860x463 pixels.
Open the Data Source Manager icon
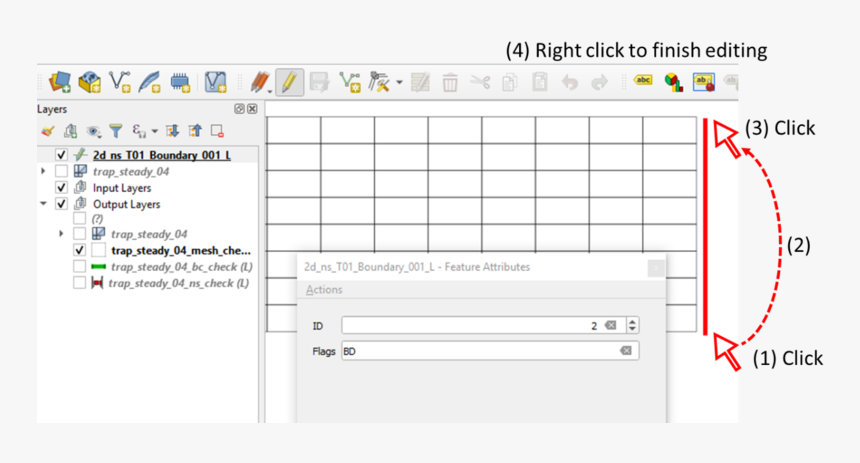[60, 82]
